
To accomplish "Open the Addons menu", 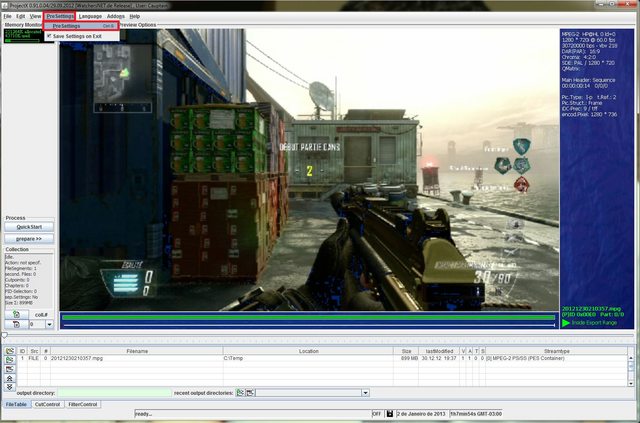I will point(116,16).
